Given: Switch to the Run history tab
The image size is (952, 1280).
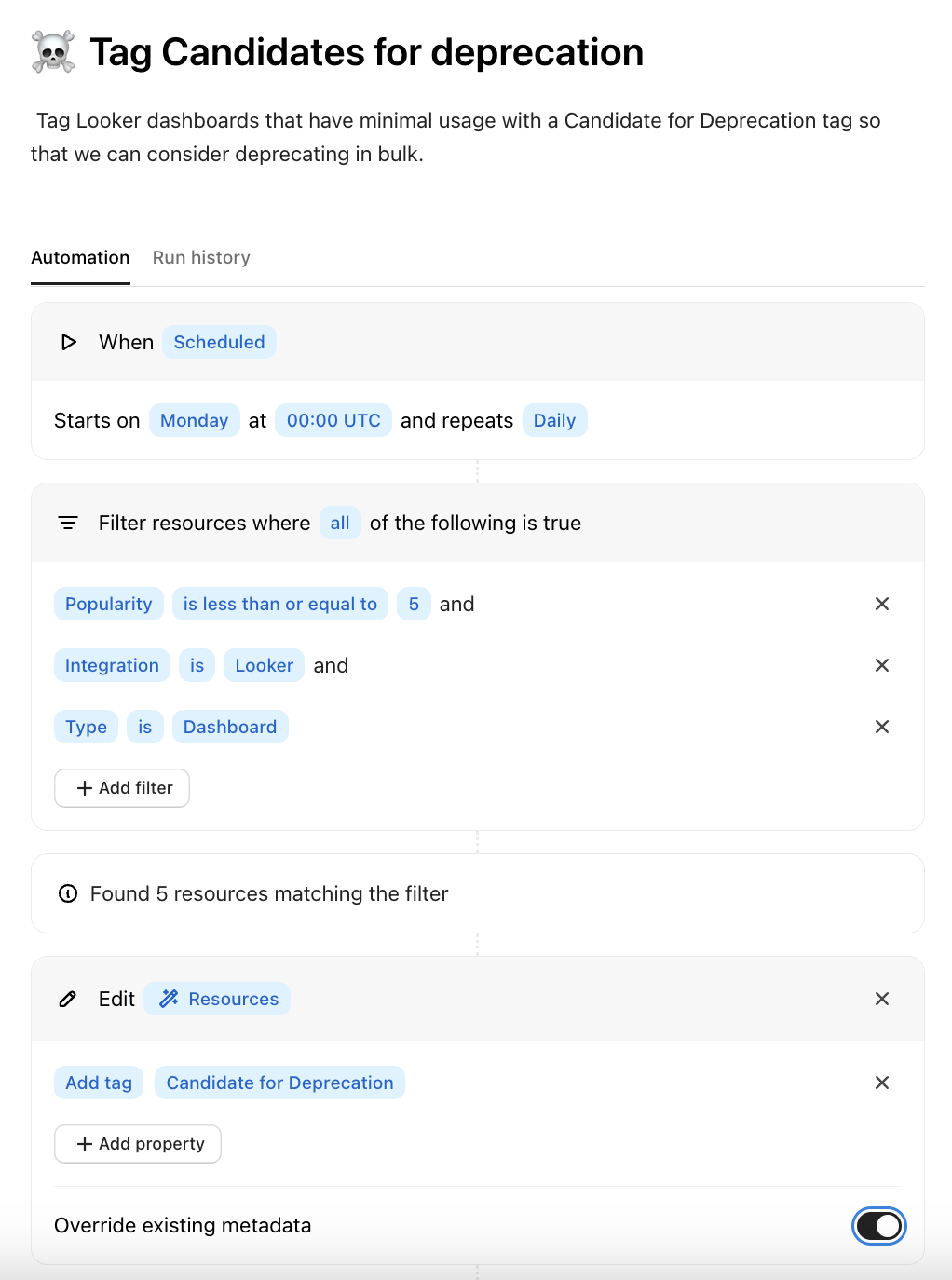Looking at the screenshot, I should [x=201, y=257].
